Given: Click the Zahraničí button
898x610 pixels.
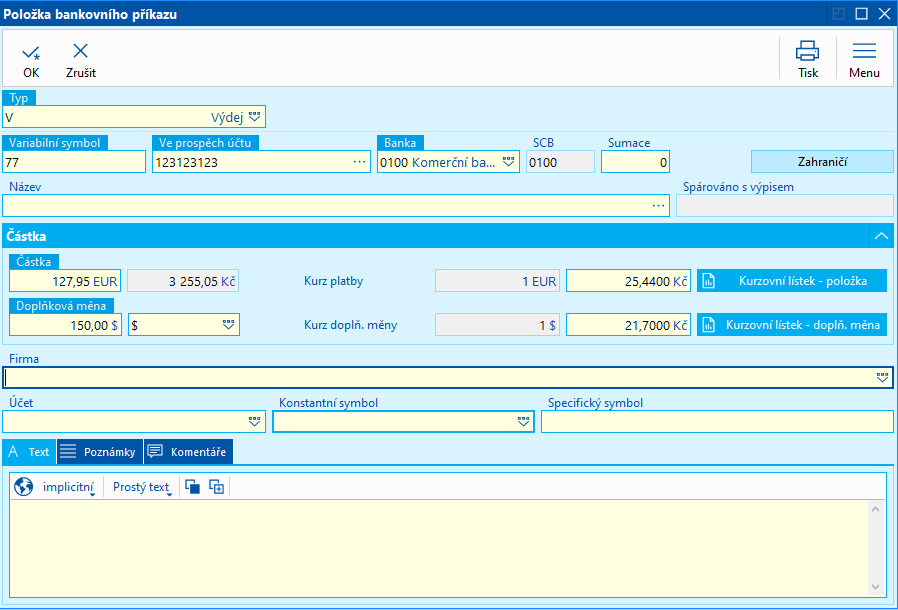Looking at the screenshot, I should [x=822, y=162].
